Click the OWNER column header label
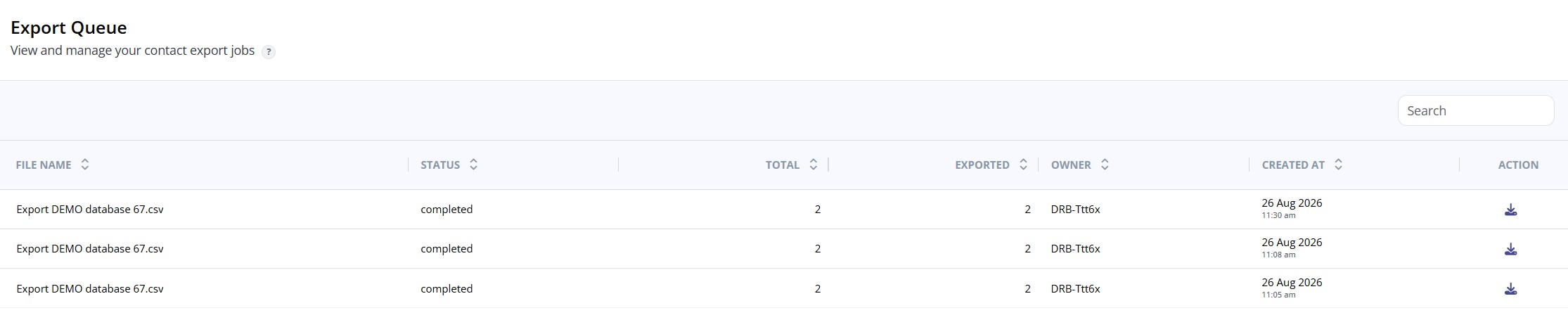This screenshot has height=327, width=1568. 1071,165
